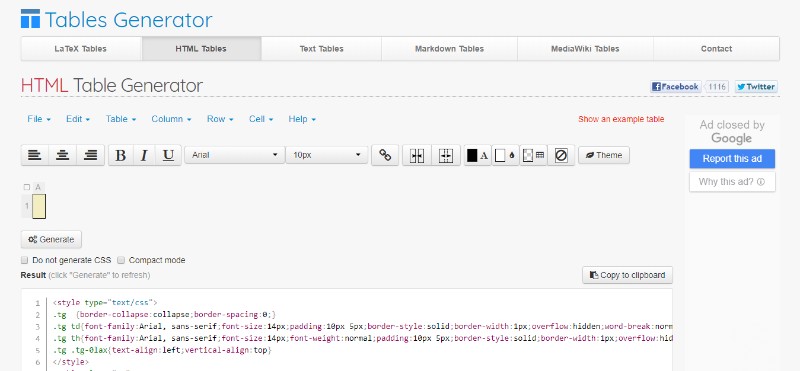Viewport: 800px width, 371px height.
Task: Toggle bold formatting
Action: 121,155
